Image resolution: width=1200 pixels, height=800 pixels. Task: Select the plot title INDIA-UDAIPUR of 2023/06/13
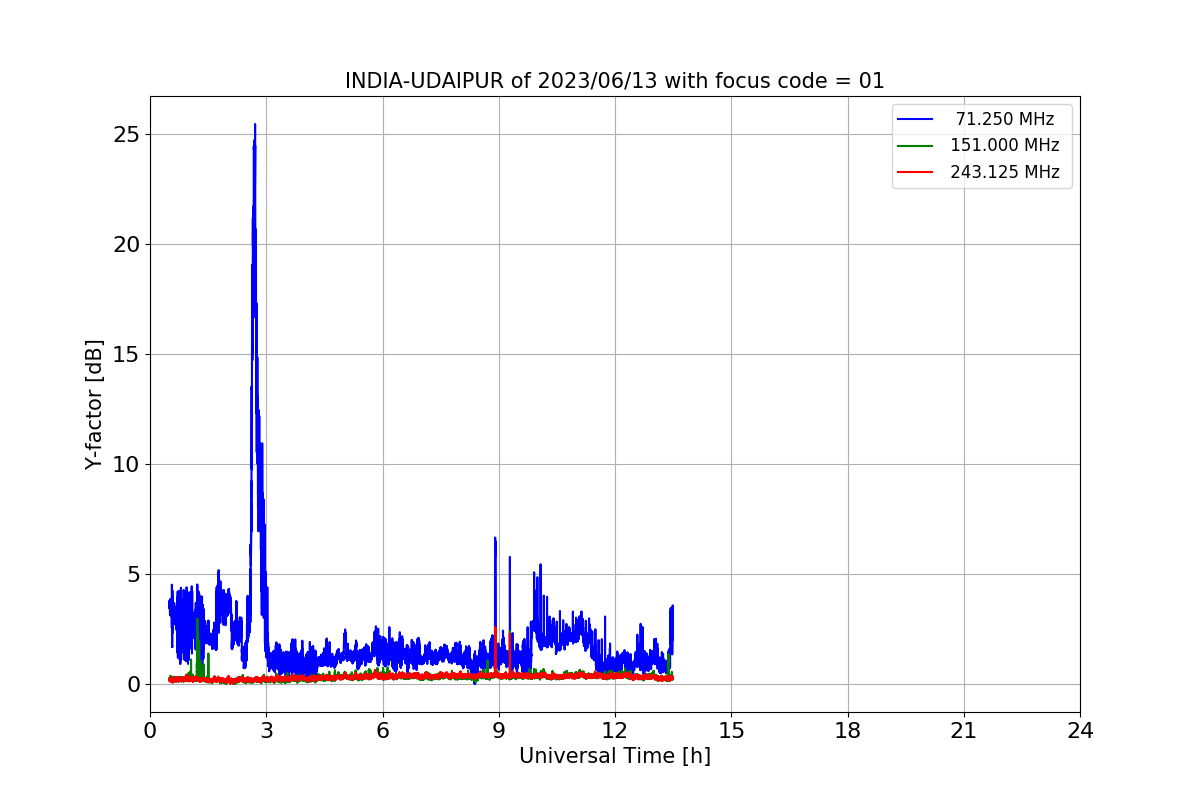[615, 81]
